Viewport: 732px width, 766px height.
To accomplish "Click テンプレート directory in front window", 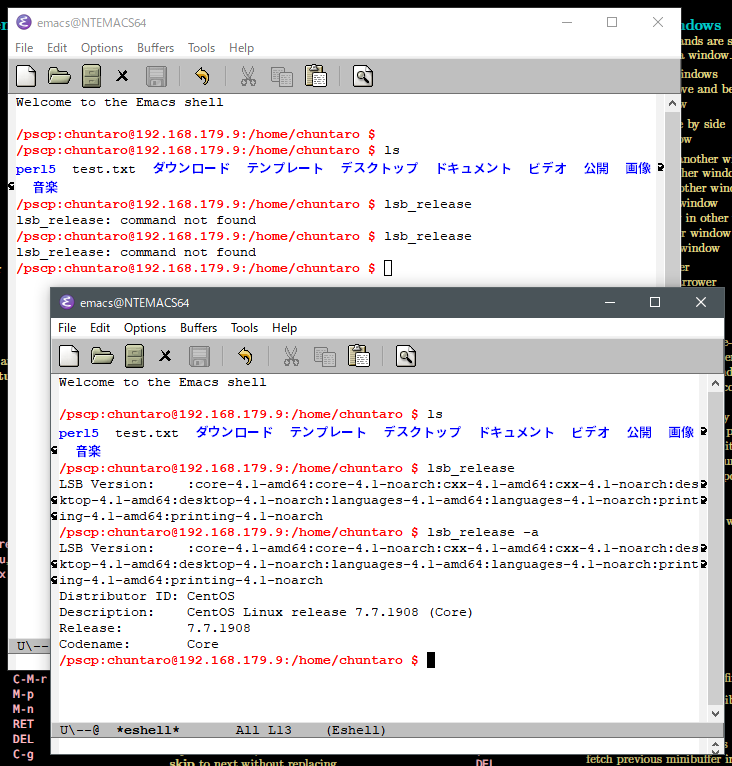I will pos(328,432).
